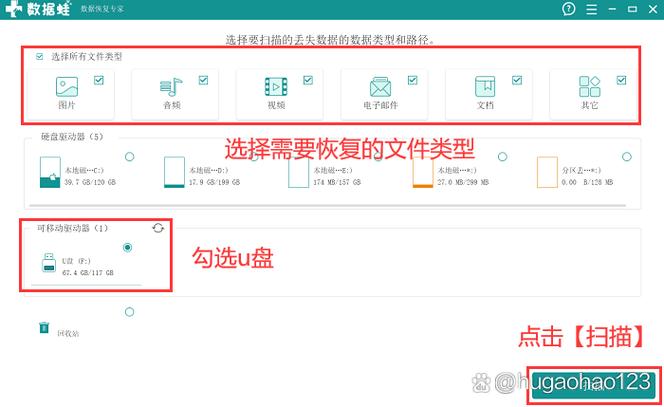Minimize the window
The height and width of the screenshot is (407, 664).
coord(612,9)
